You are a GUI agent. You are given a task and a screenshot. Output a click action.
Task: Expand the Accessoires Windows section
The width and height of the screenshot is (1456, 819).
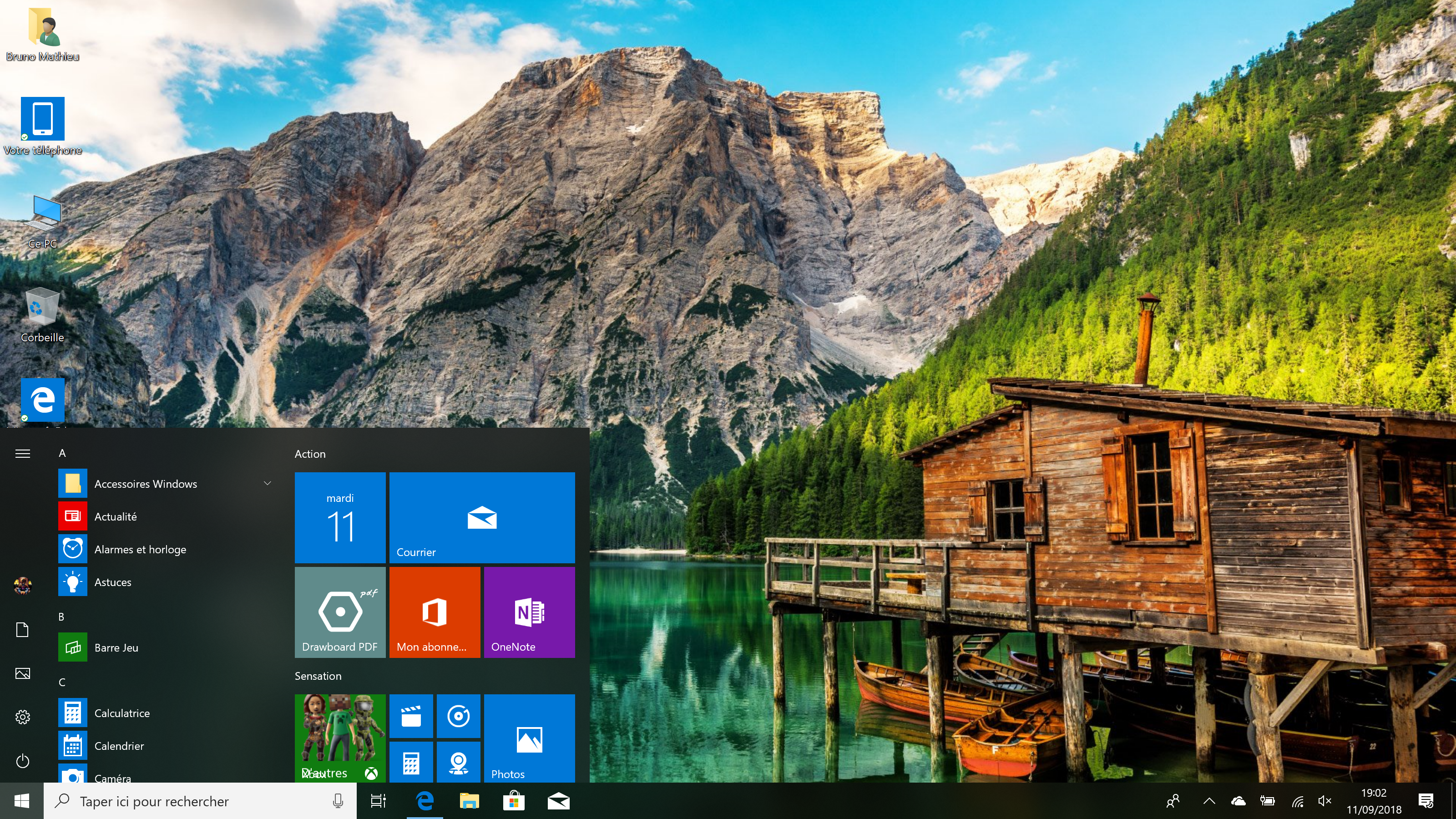[x=267, y=483]
